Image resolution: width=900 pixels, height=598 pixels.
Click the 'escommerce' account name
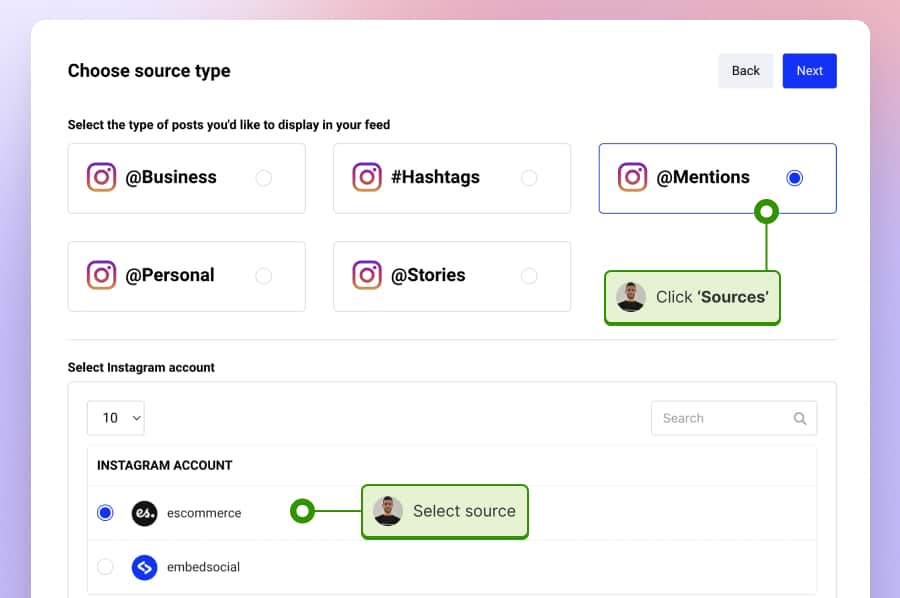pos(204,513)
